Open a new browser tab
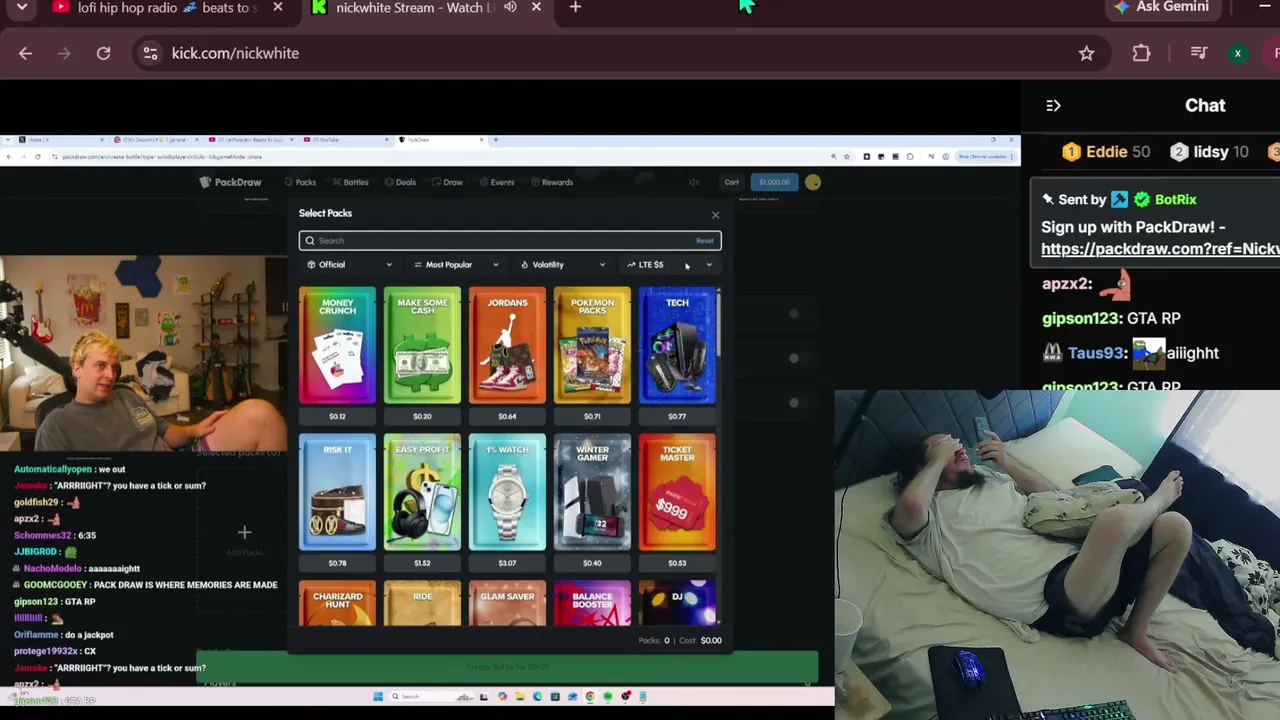 tap(575, 7)
